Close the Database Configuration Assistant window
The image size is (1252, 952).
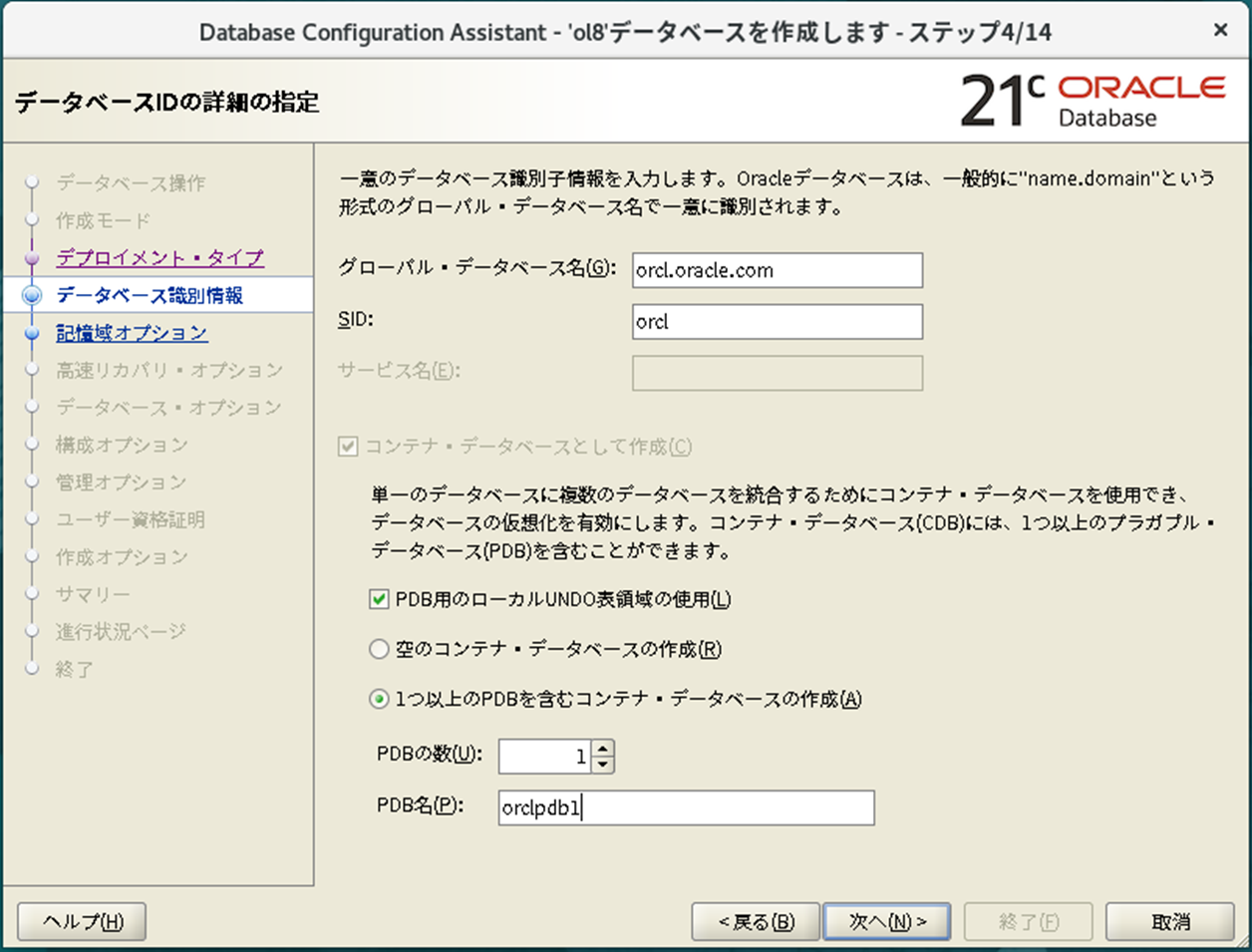click(x=1220, y=31)
